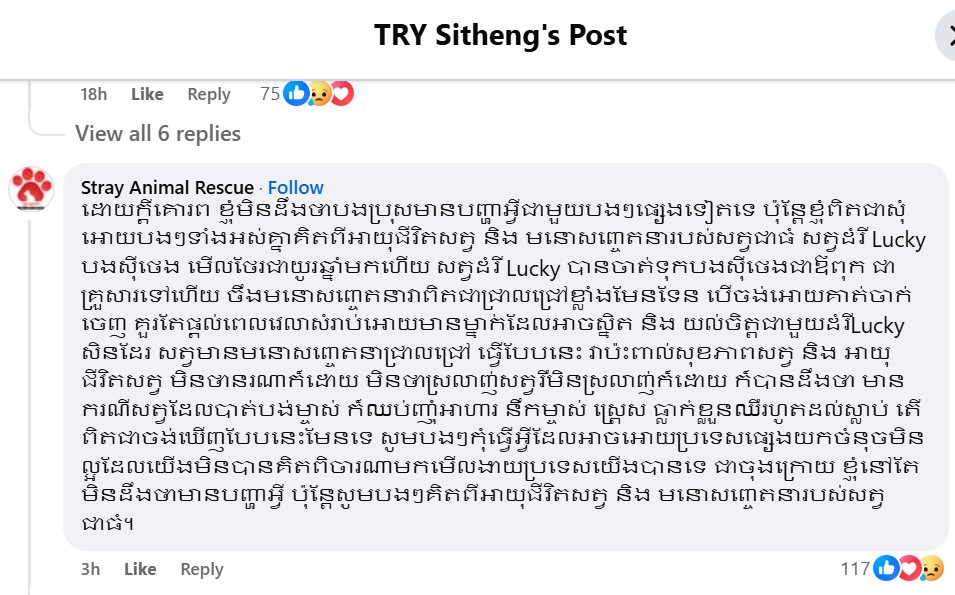Expand View all 6 replies
The height and width of the screenshot is (595, 955).
[x=158, y=133]
